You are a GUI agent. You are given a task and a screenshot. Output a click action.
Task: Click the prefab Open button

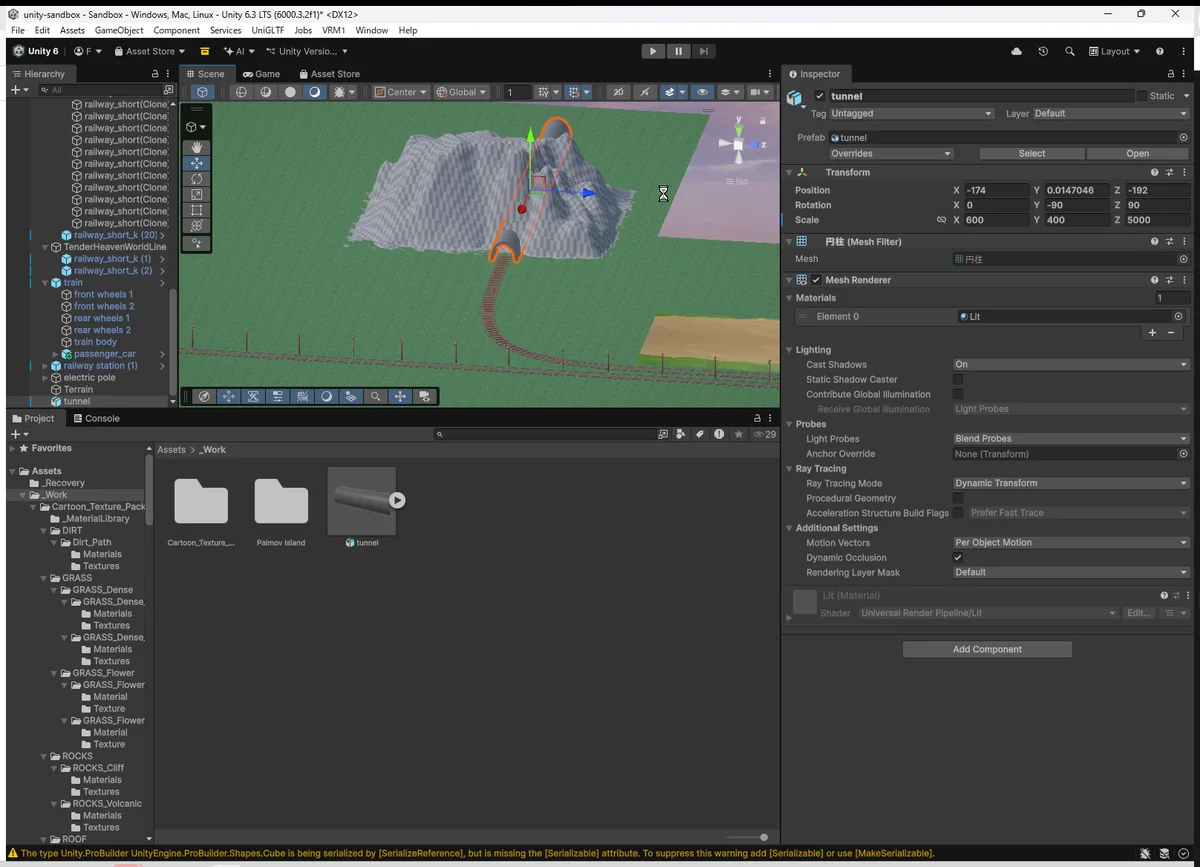[1137, 154]
